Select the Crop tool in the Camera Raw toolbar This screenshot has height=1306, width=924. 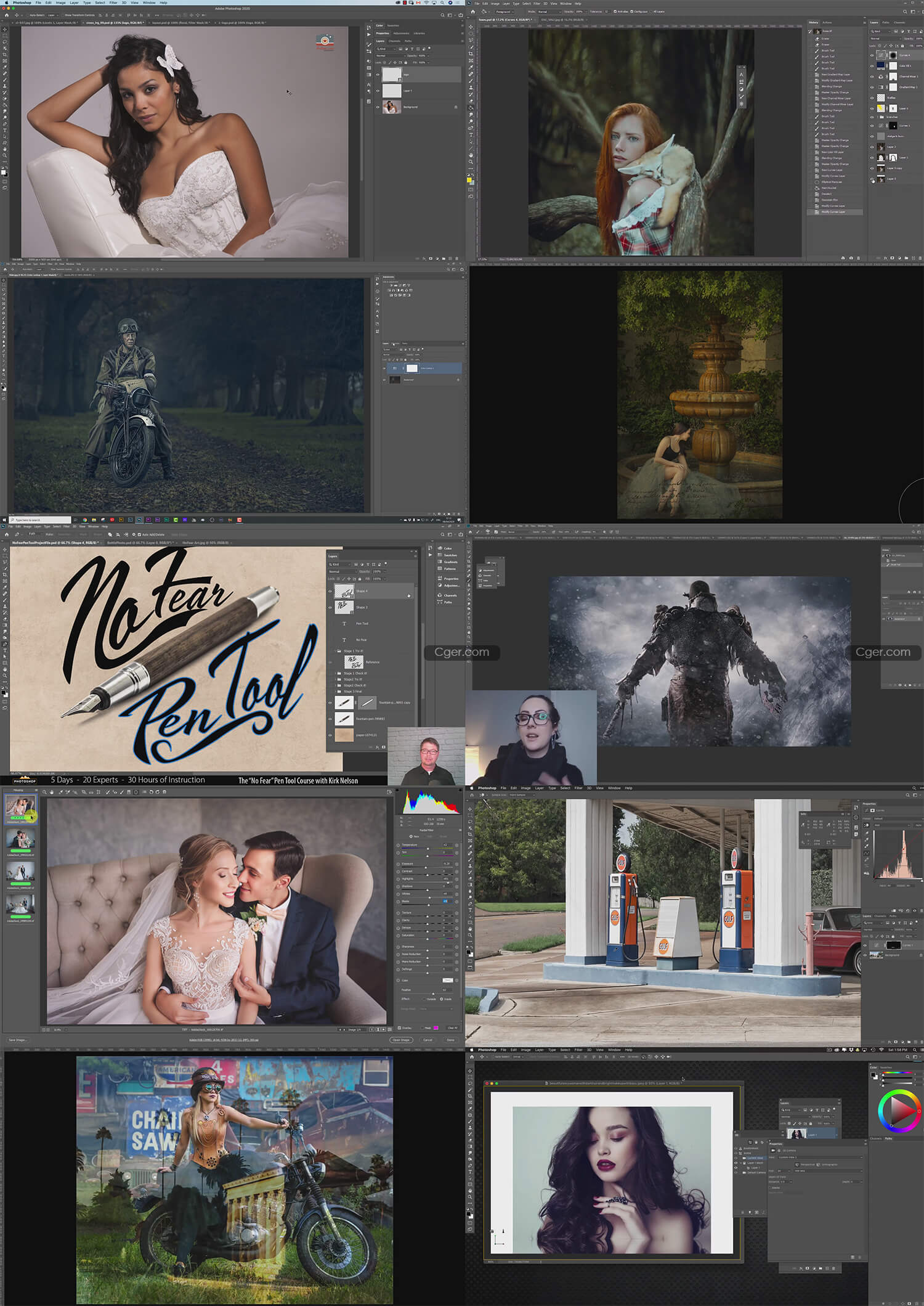pyautogui.click(x=84, y=792)
